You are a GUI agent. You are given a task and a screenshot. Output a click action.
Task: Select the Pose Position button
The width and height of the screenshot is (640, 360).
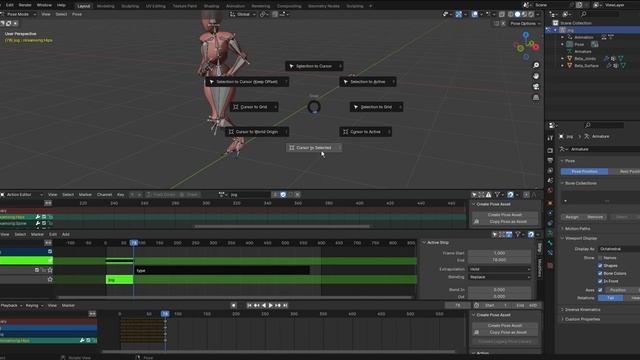584,172
